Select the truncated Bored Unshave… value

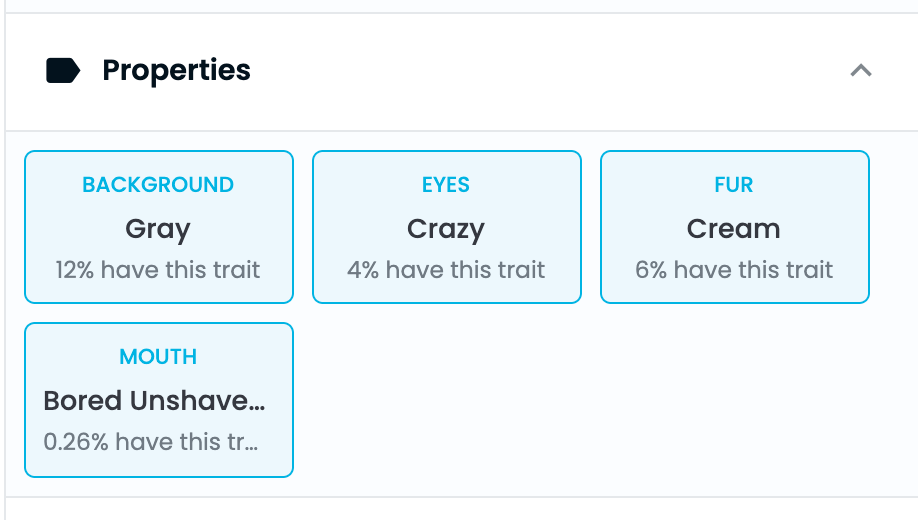(155, 401)
